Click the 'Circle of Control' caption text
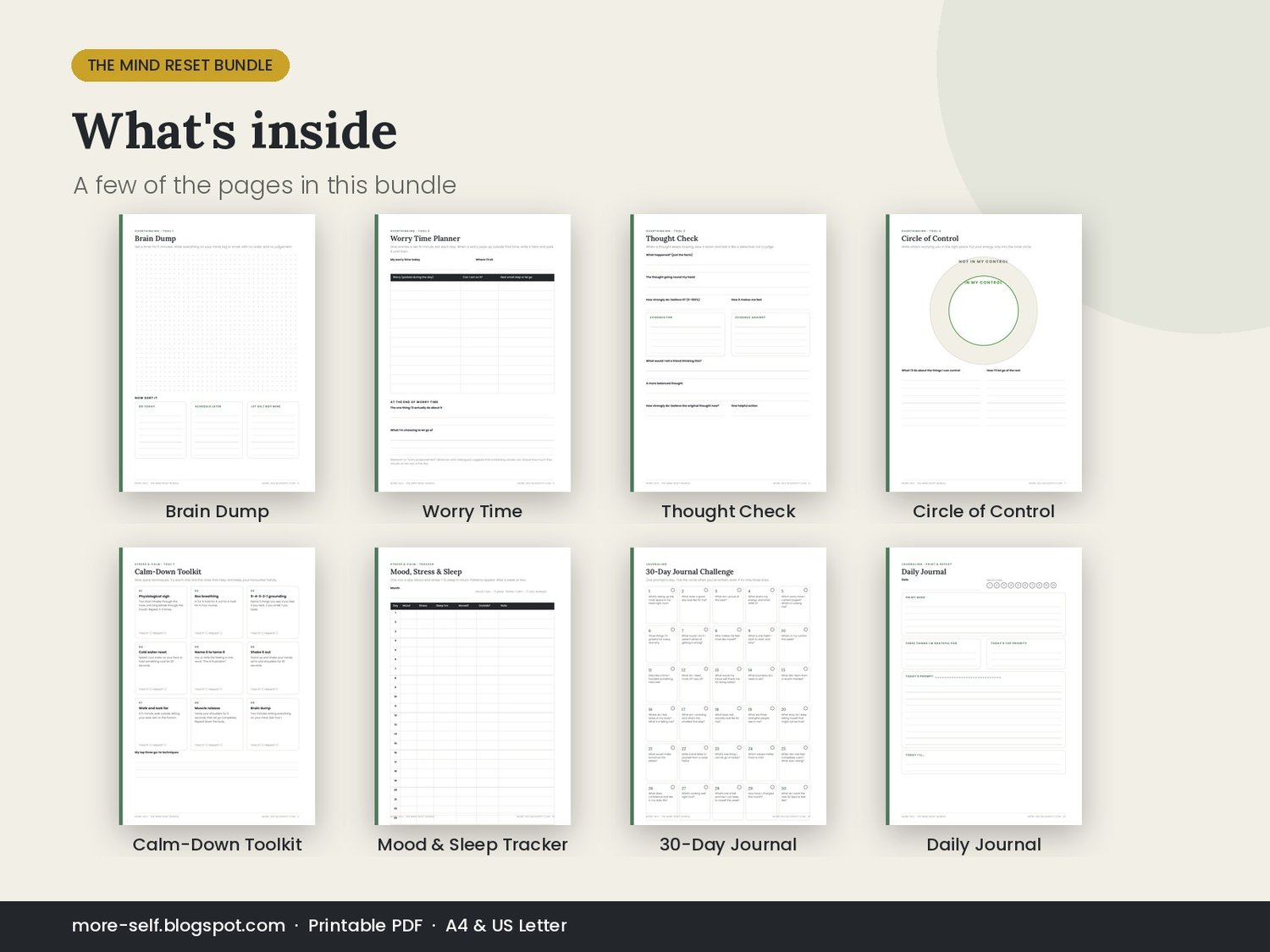This screenshot has width=1270, height=952. [x=984, y=511]
